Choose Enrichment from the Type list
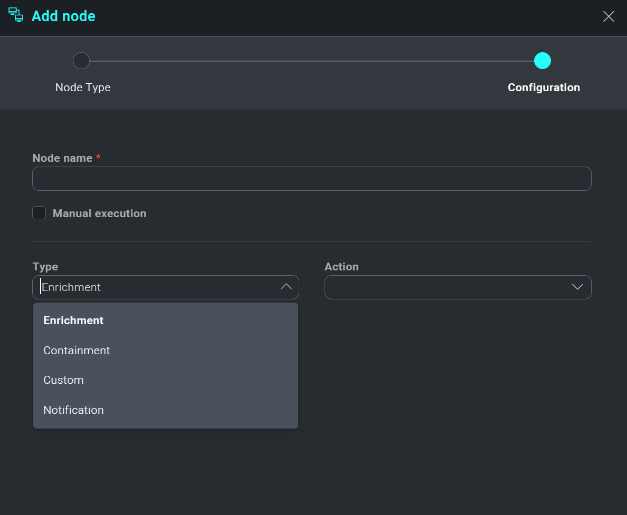Screen dimensions: 627x515 click(166, 320)
